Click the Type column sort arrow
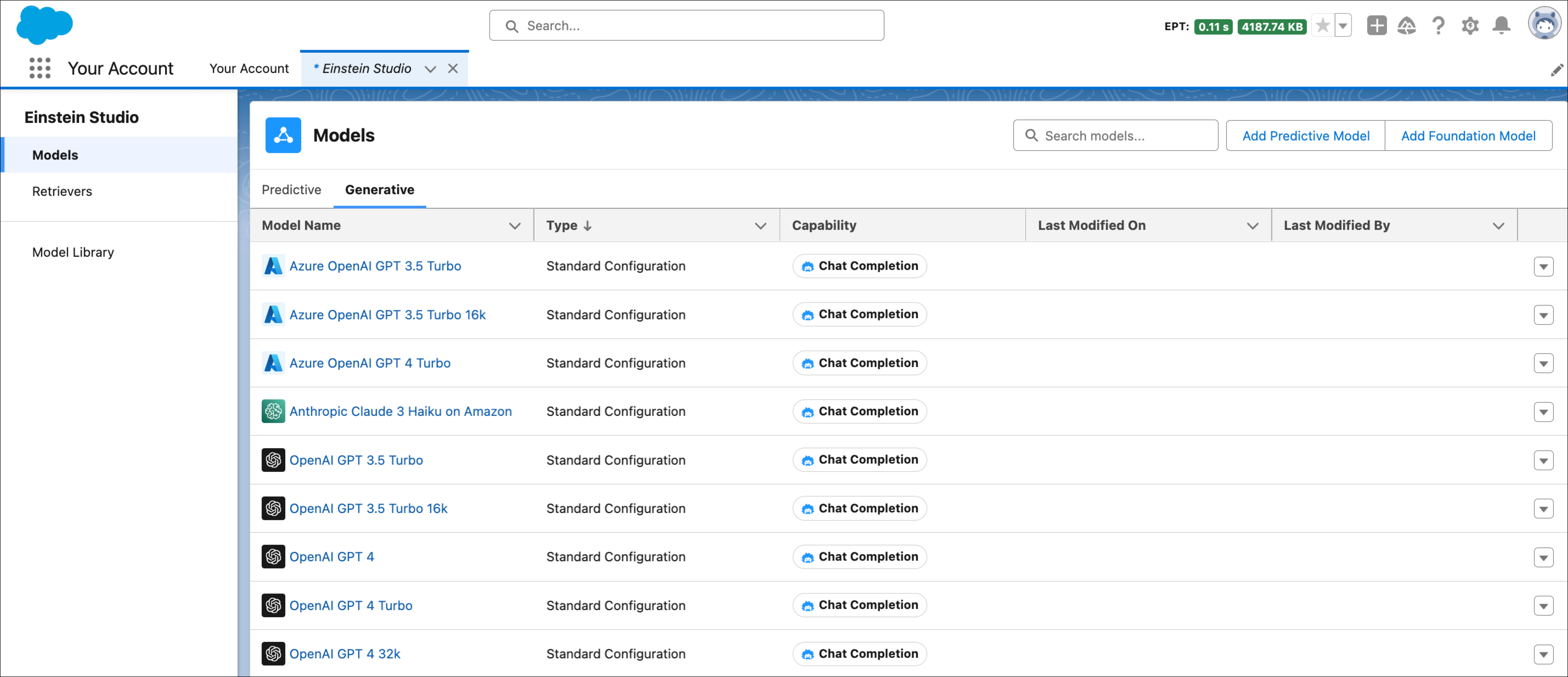Viewport: 1568px width, 677px height. click(x=587, y=226)
